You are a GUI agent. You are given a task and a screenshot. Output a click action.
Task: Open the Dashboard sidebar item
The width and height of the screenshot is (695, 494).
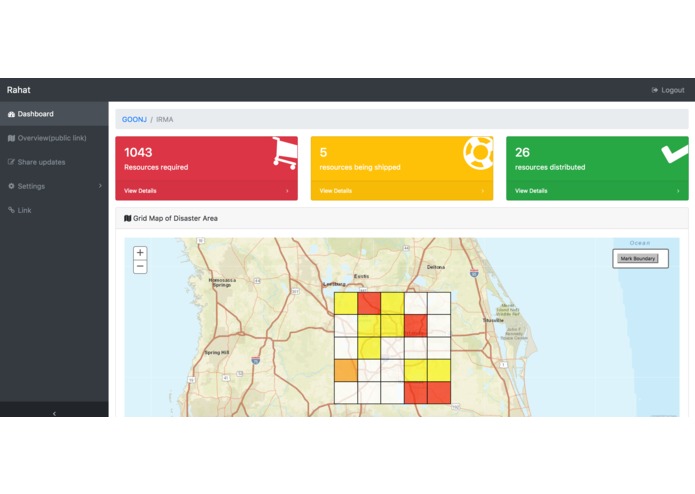[54, 114]
